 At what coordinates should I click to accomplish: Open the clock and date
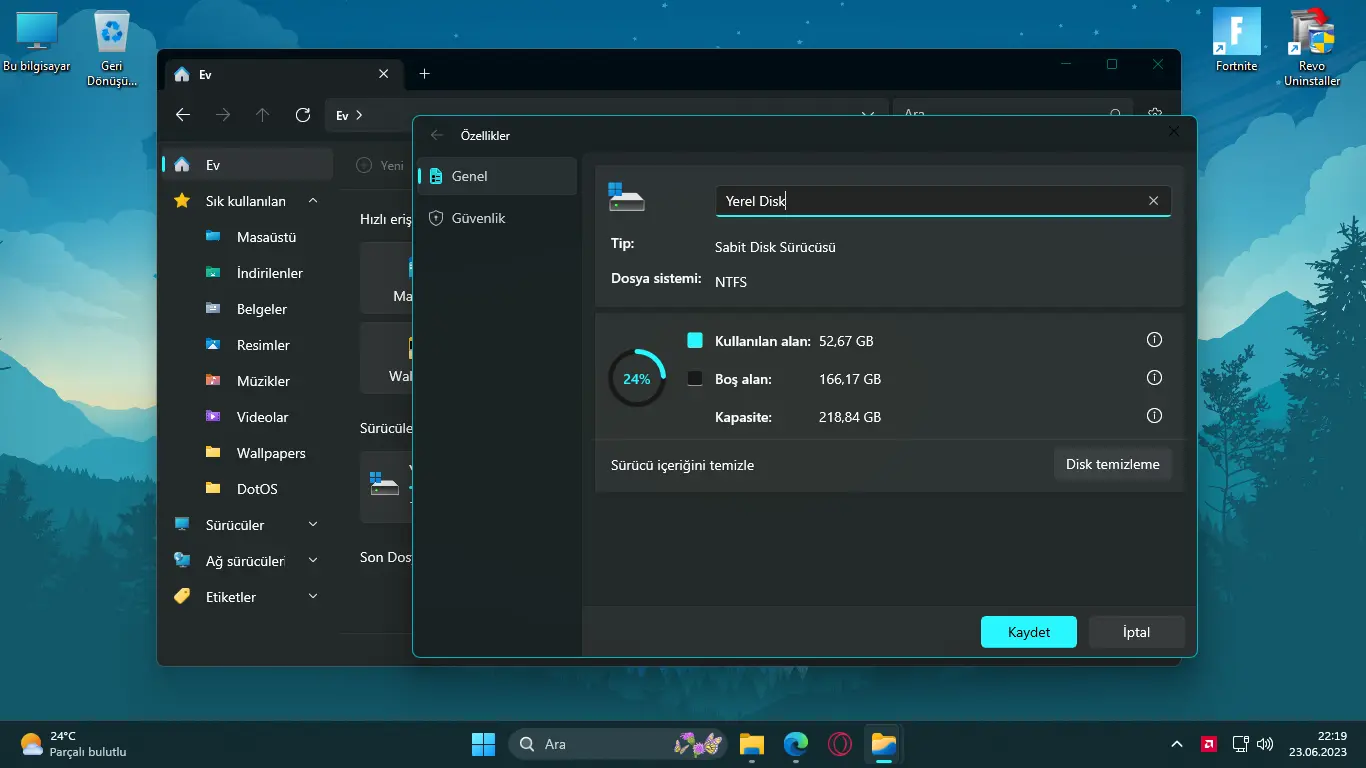[1318, 744]
